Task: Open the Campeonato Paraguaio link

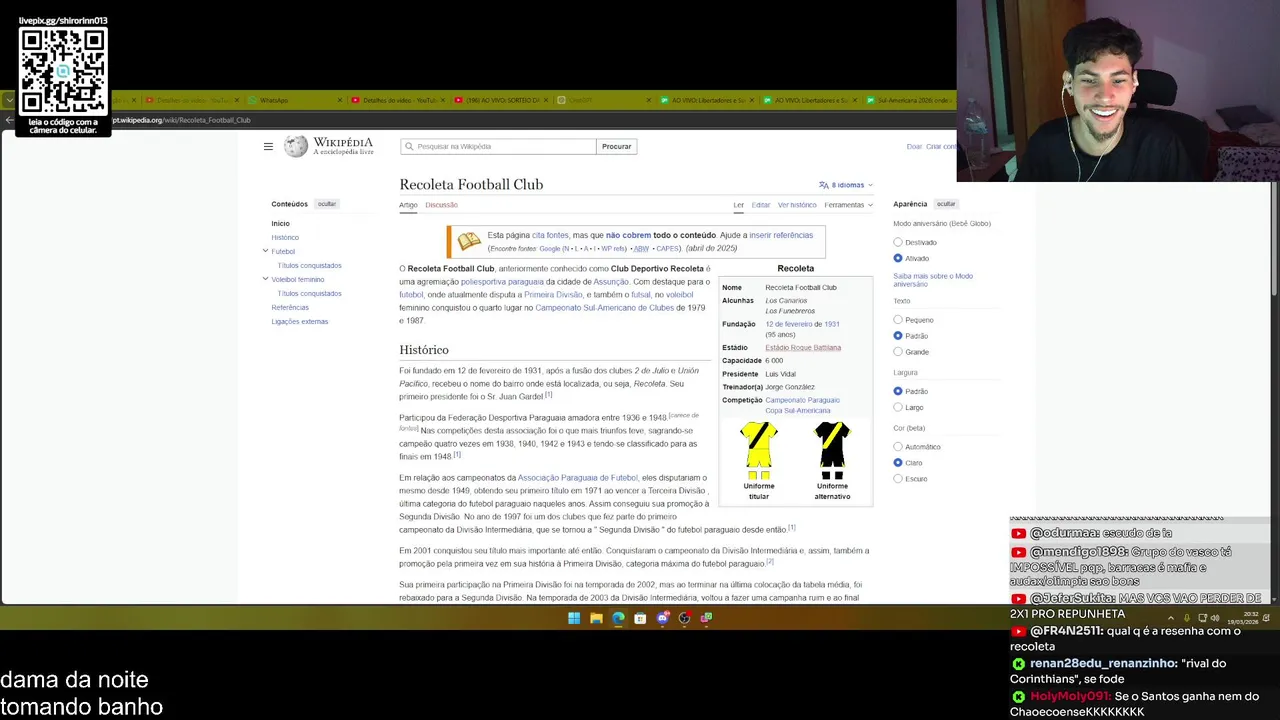Action: coord(802,400)
